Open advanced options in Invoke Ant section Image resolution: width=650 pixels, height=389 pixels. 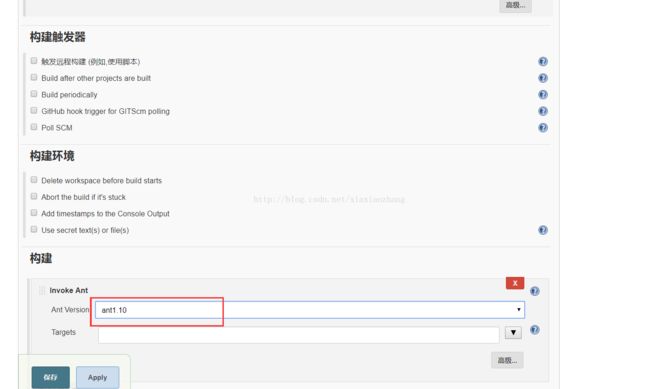click(x=507, y=360)
